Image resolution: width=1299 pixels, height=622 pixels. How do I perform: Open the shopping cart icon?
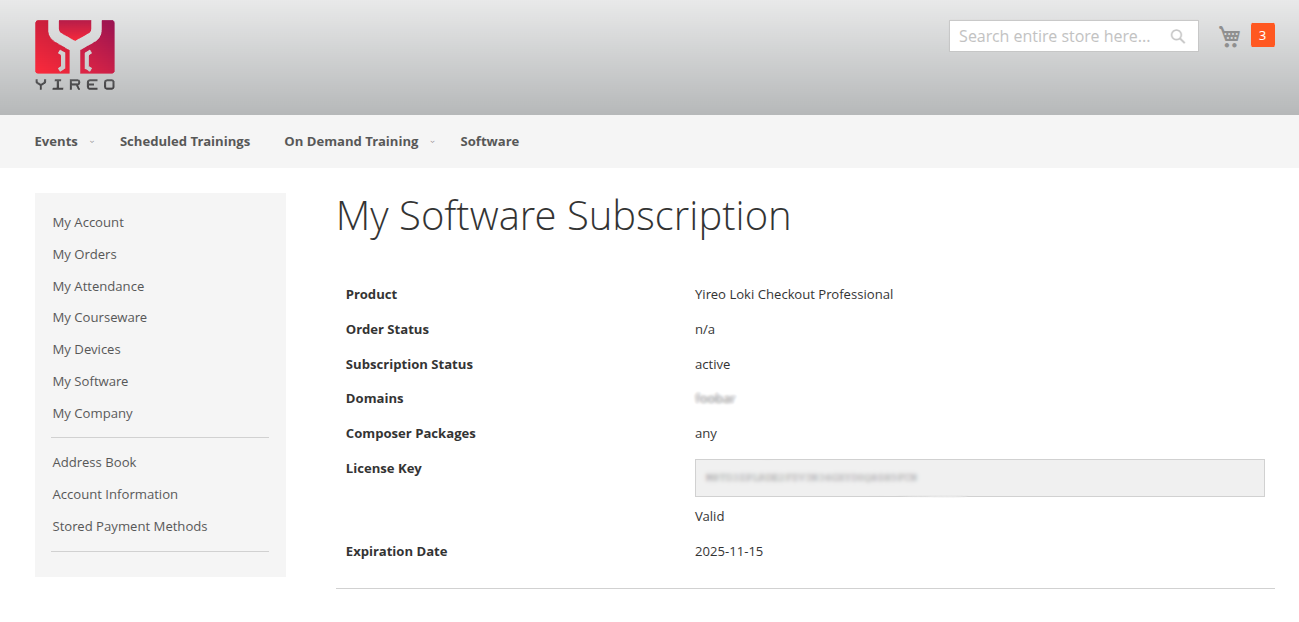point(1229,37)
